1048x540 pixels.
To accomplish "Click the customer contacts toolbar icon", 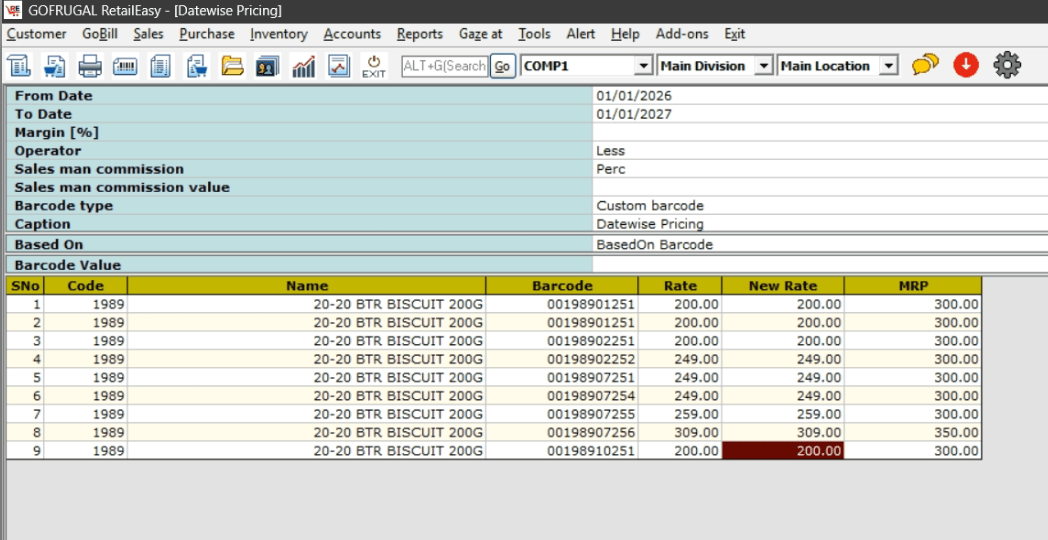I will point(267,66).
